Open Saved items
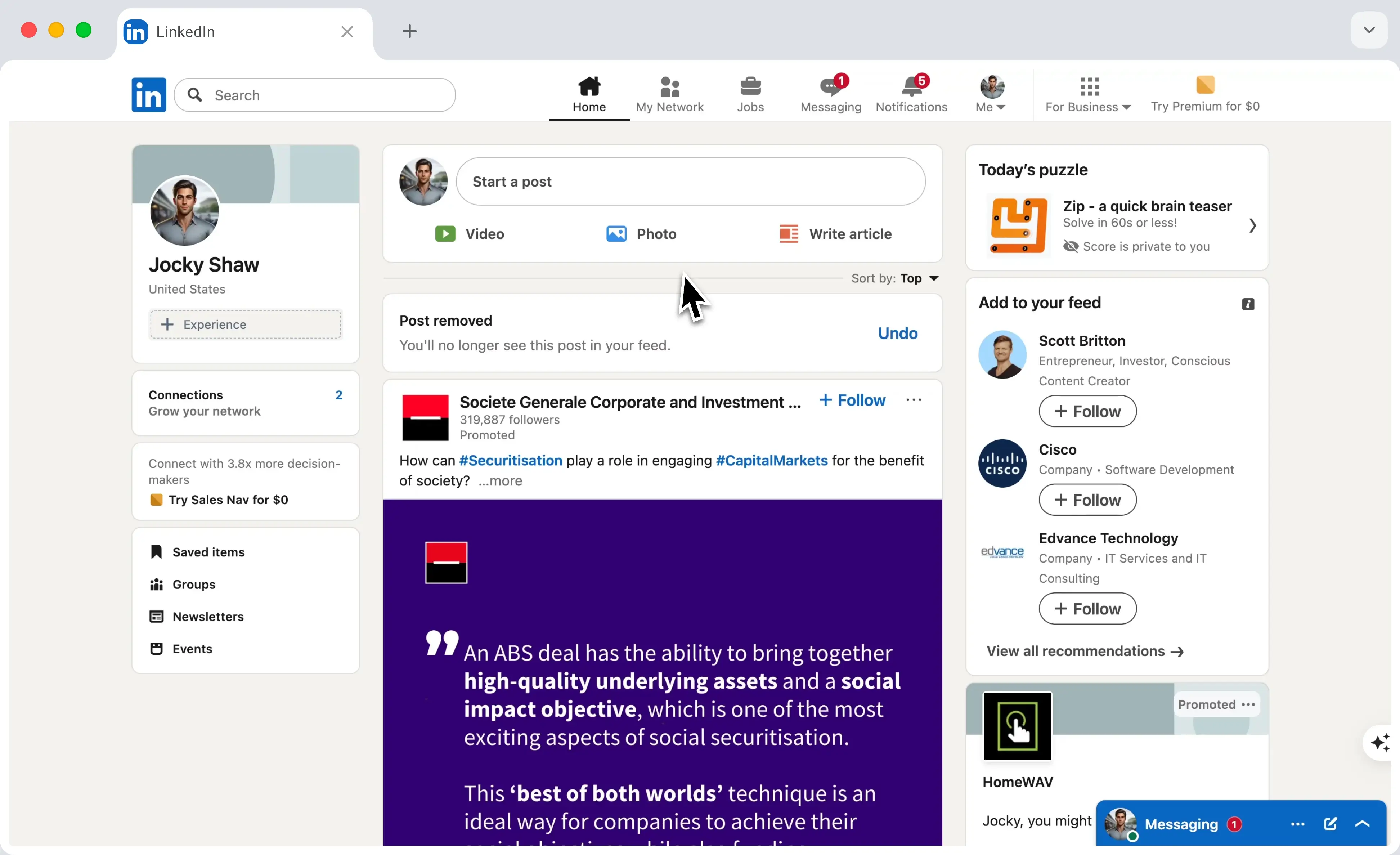This screenshot has width=1400, height=855. tap(197, 552)
